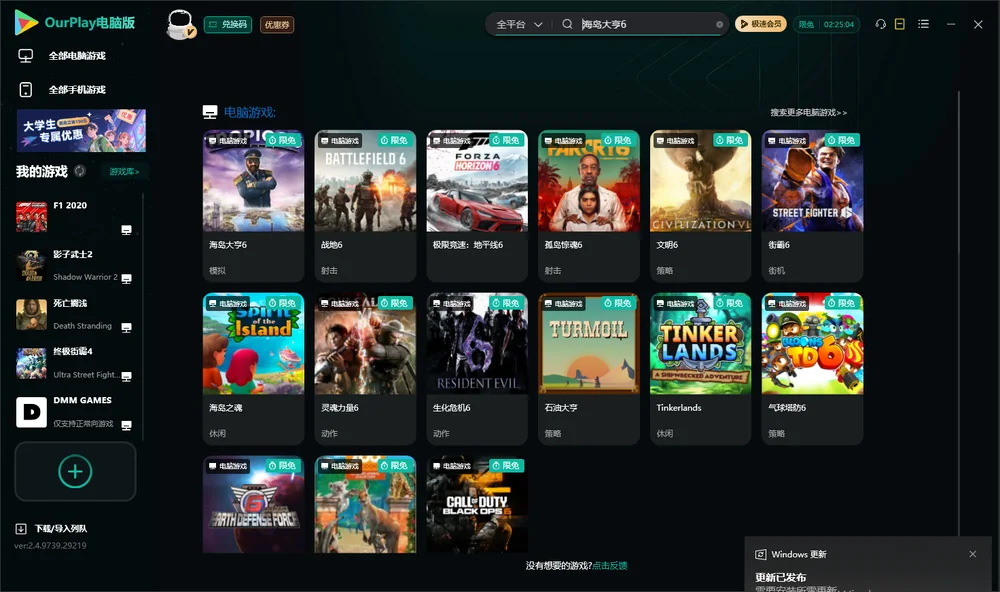Open customer service headset icon
Image resolution: width=1000 pixels, height=592 pixels.
pos(880,24)
